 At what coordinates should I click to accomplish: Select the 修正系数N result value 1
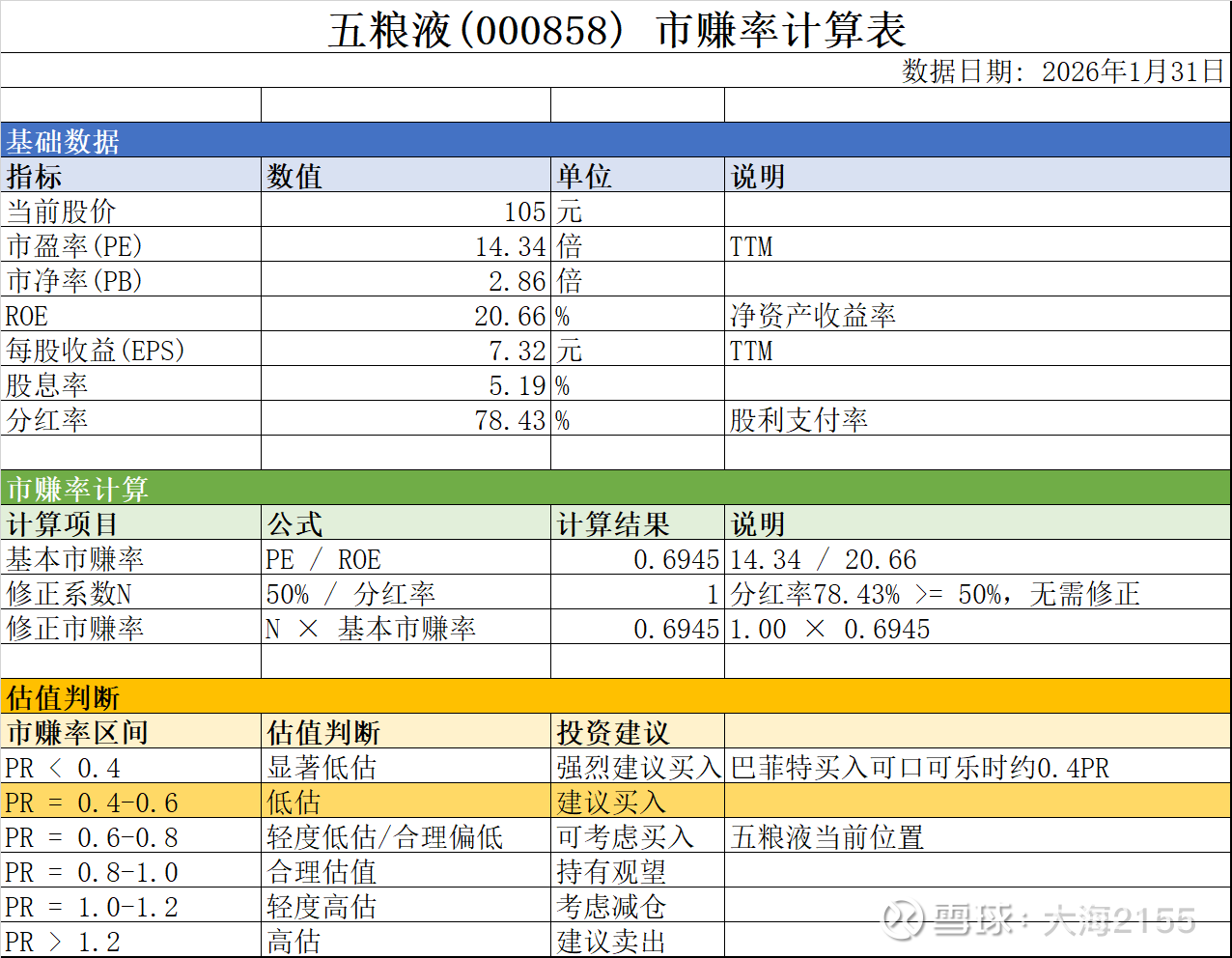[x=637, y=592]
